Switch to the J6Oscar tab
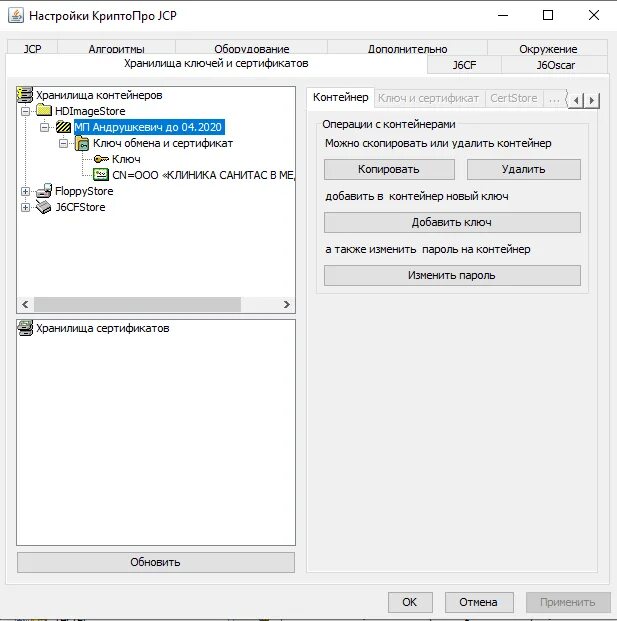This screenshot has width=617, height=621. (x=555, y=65)
